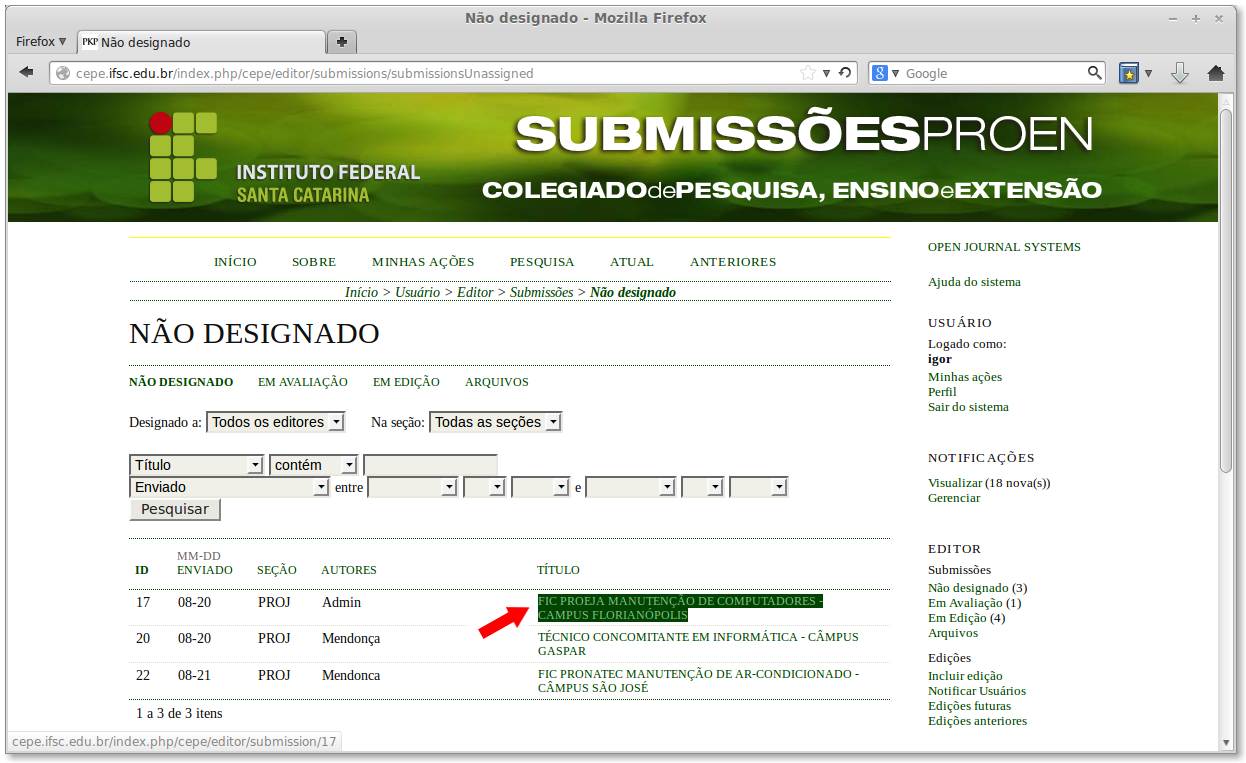Switch to the 'EM AVALIAÇÃO' tab
Viewport: 1246px width, 763px height.
pyautogui.click(x=302, y=382)
